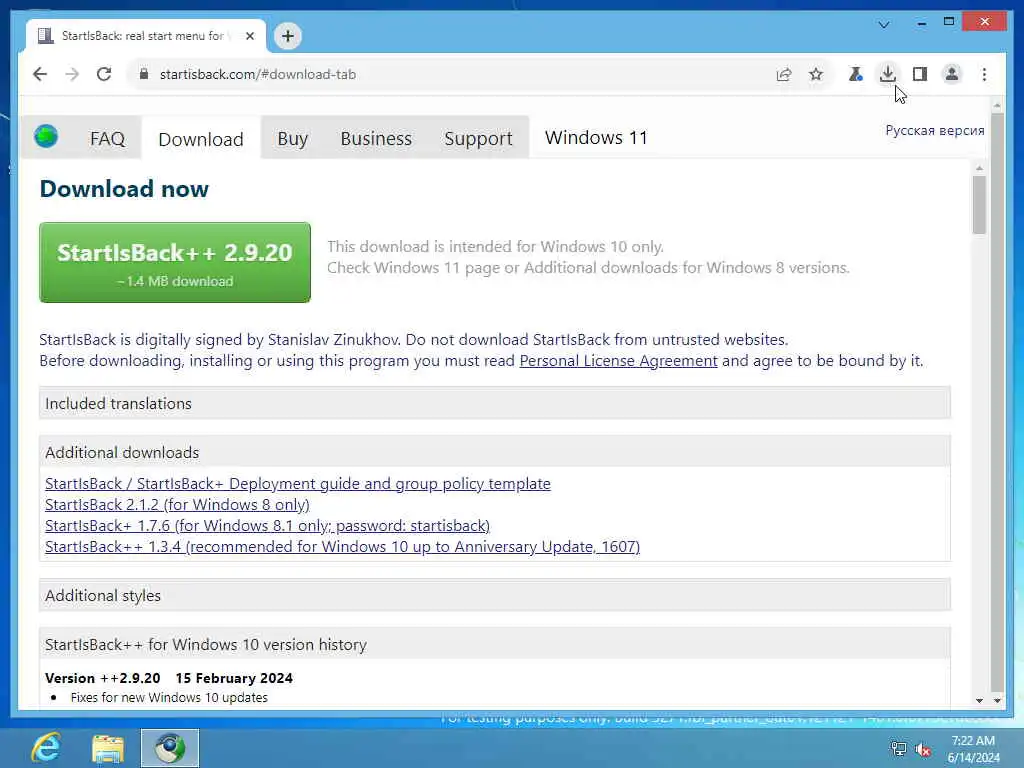Switch to the Business tab
Image resolution: width=1024 pixels, height=768 pixels.
coord(376,138)
